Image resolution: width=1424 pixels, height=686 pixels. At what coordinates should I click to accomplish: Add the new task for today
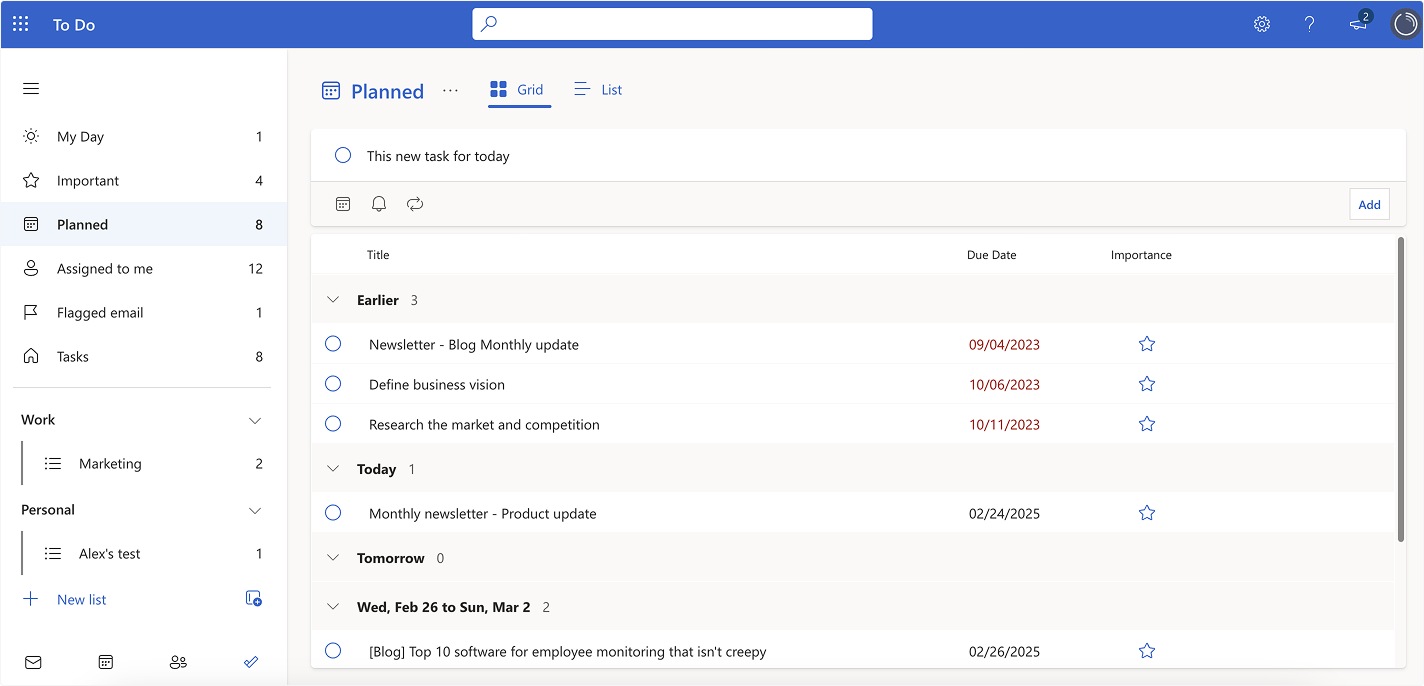click(1369, 203)
